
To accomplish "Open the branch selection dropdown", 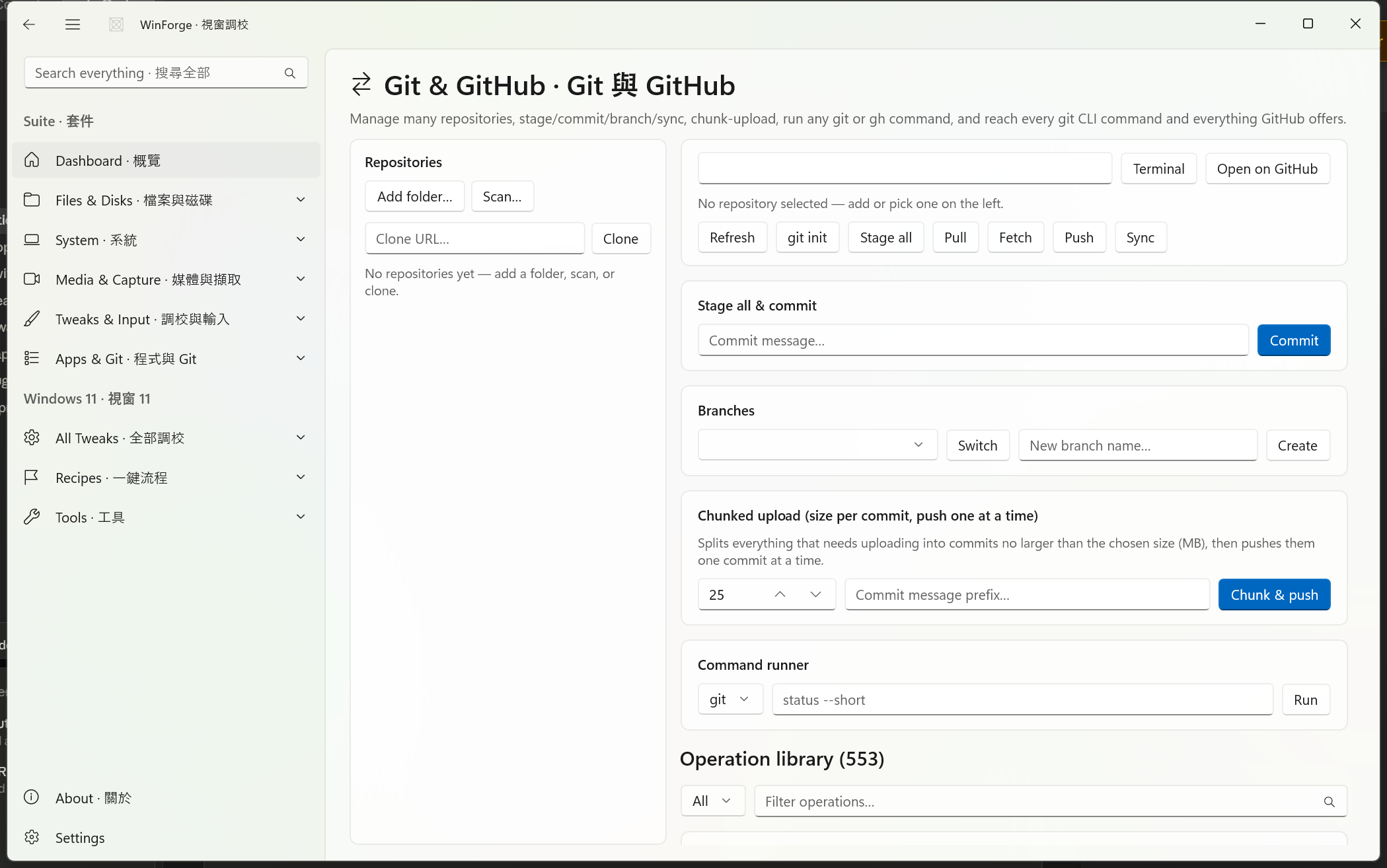I will 817,445.
